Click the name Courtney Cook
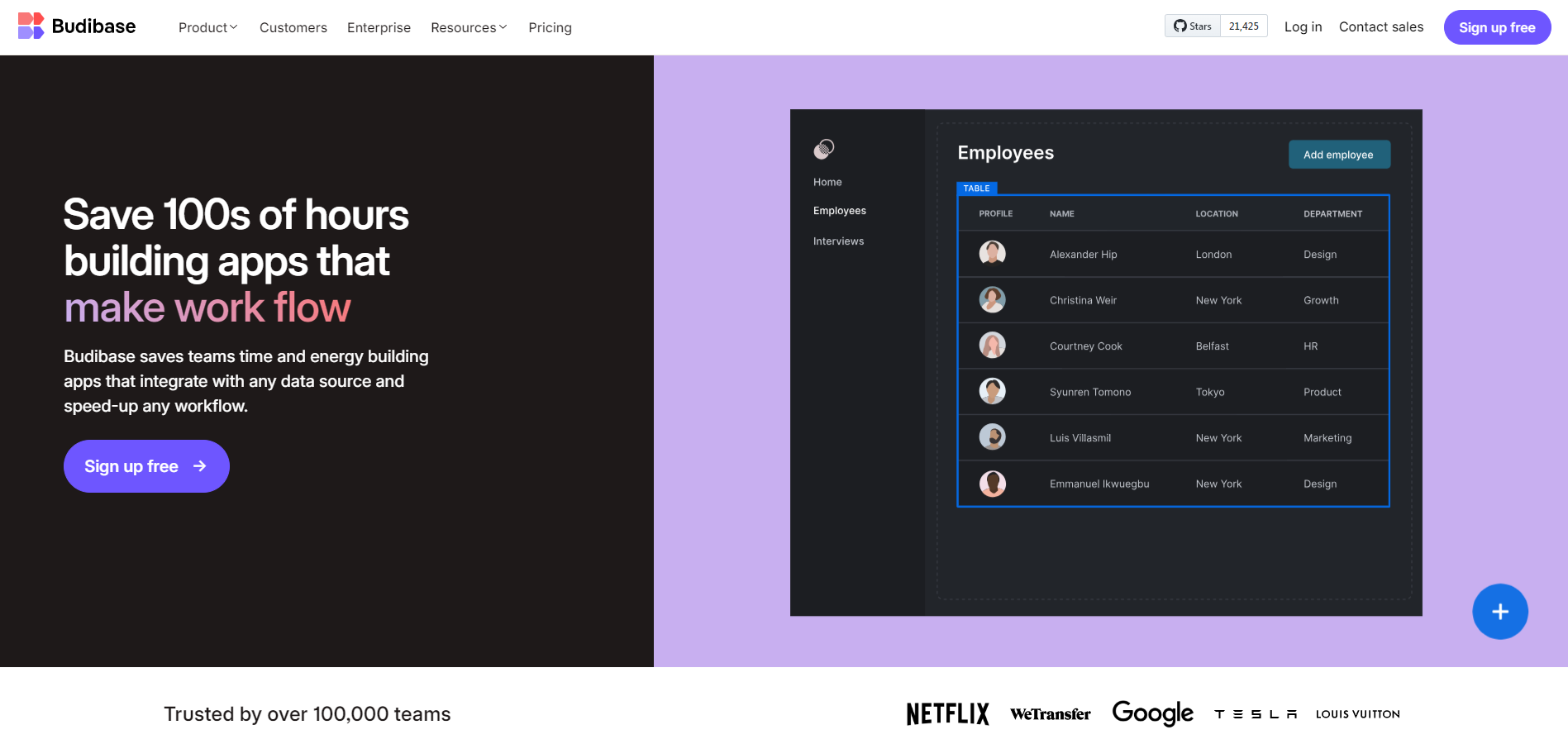 (1085, 346)
